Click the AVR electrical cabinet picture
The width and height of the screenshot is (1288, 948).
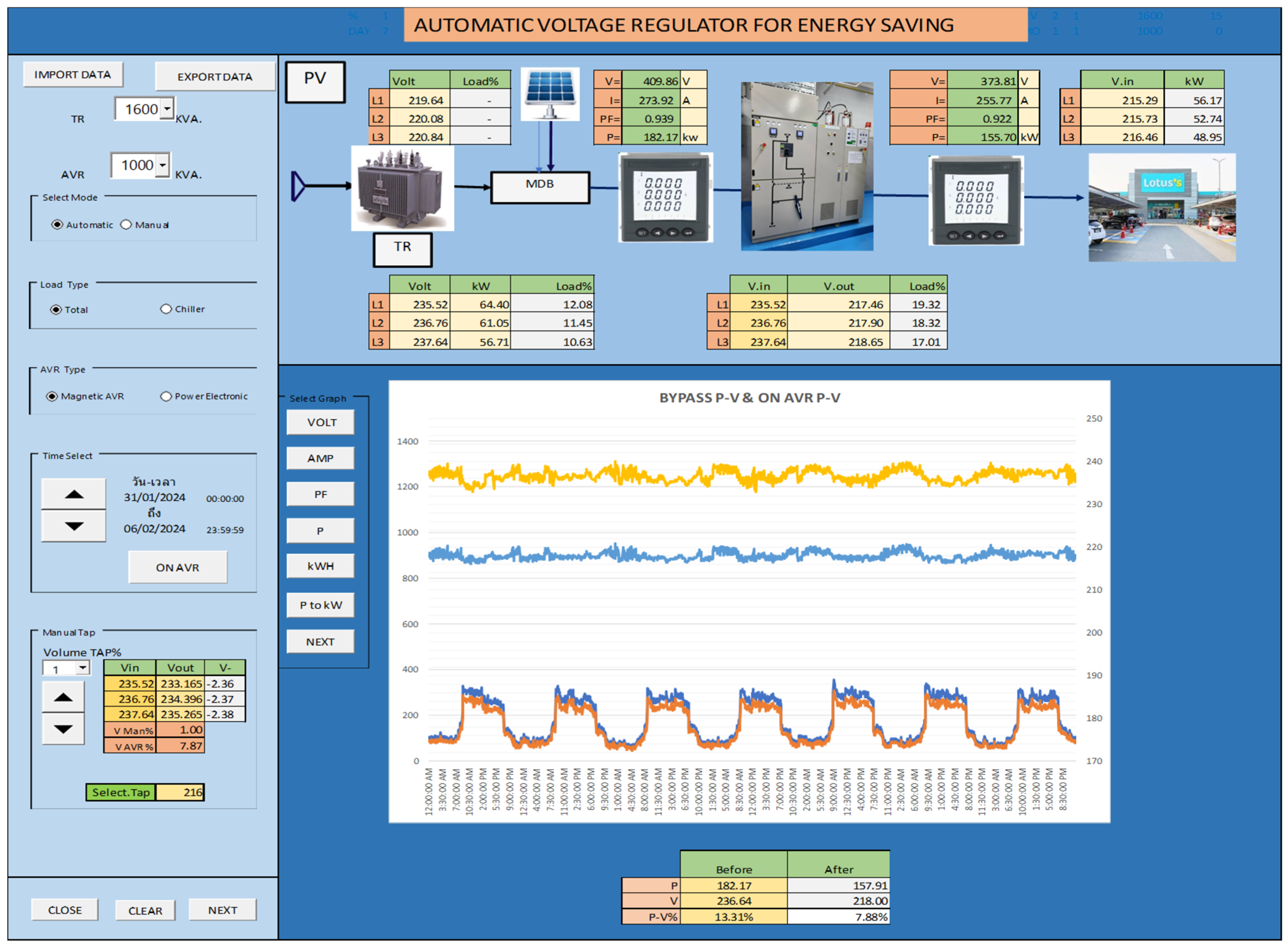click(x=807, y=166)
